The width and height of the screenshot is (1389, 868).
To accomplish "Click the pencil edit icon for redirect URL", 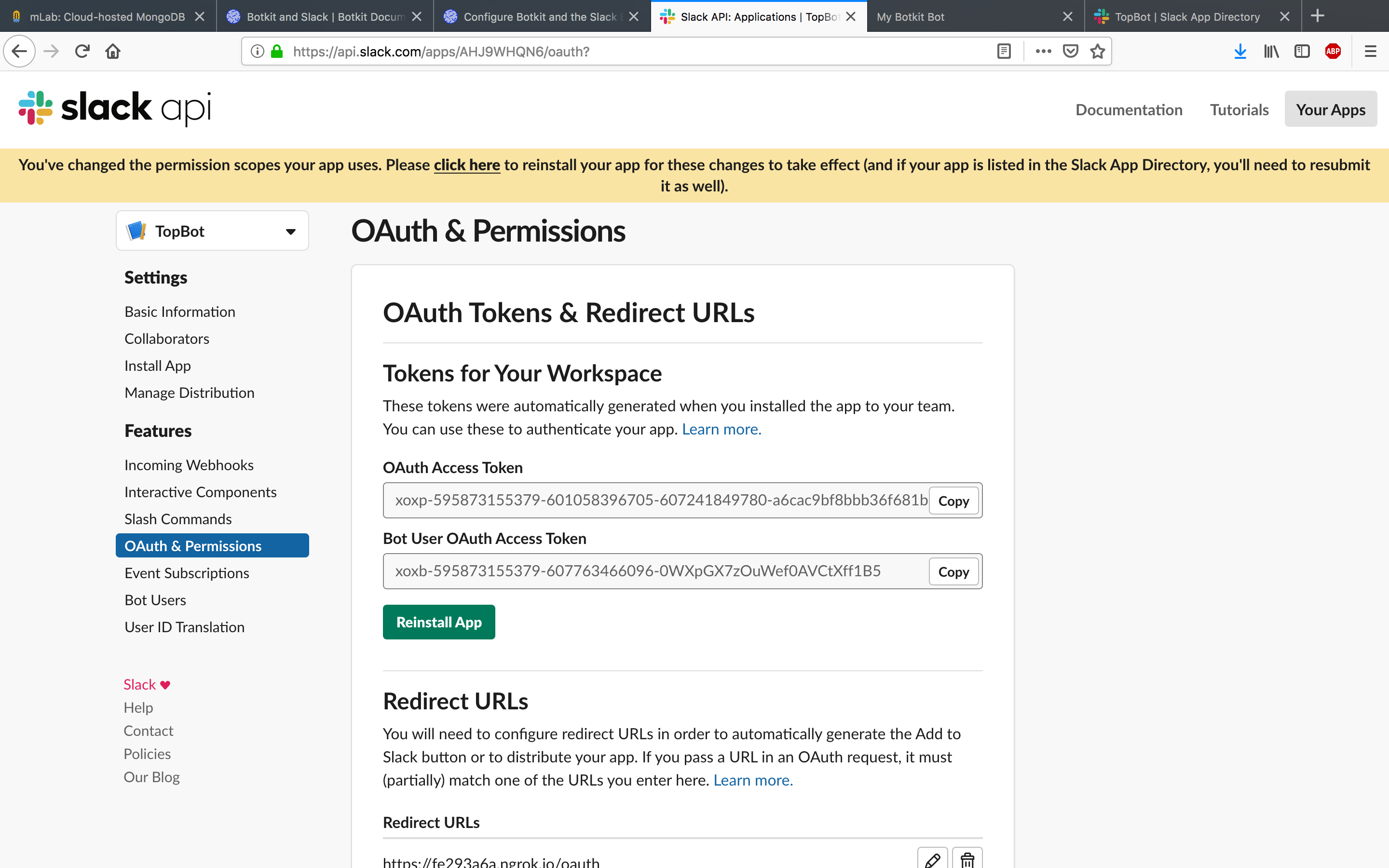I will [932, 859].
